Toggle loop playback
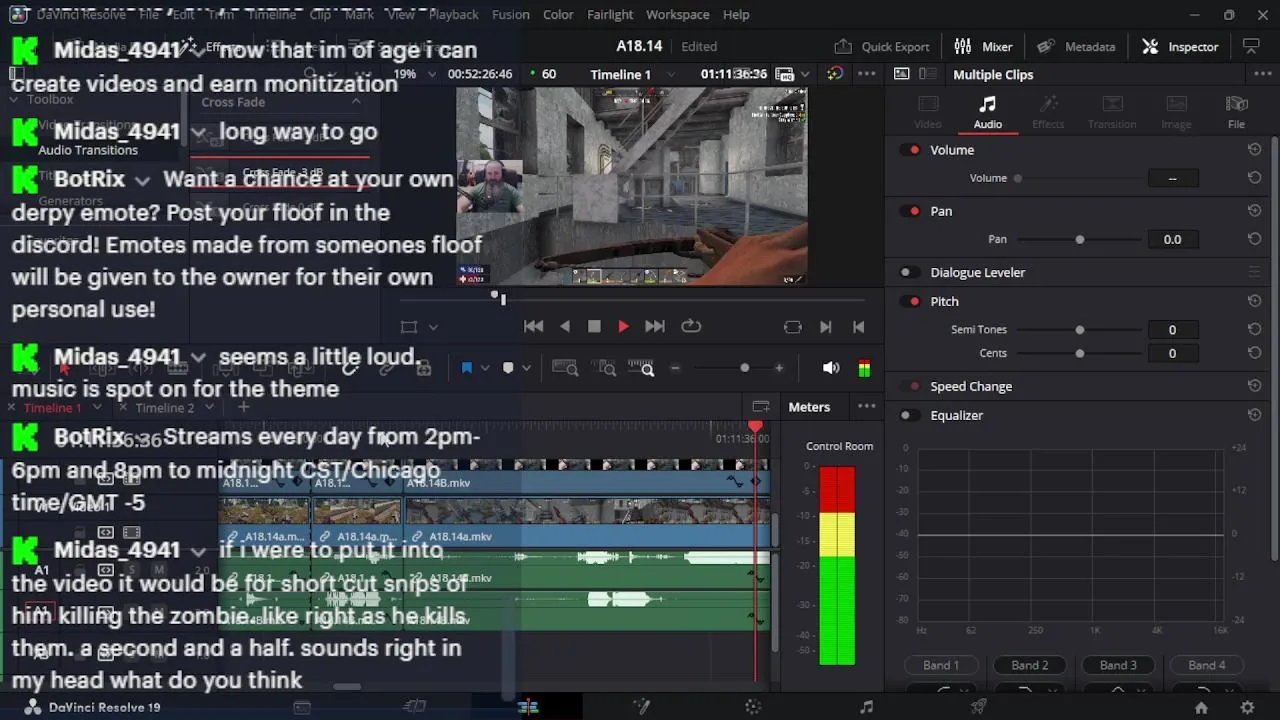Viewport: 1280px width, 720px height. pyautogui.click(x=691, y=326)
